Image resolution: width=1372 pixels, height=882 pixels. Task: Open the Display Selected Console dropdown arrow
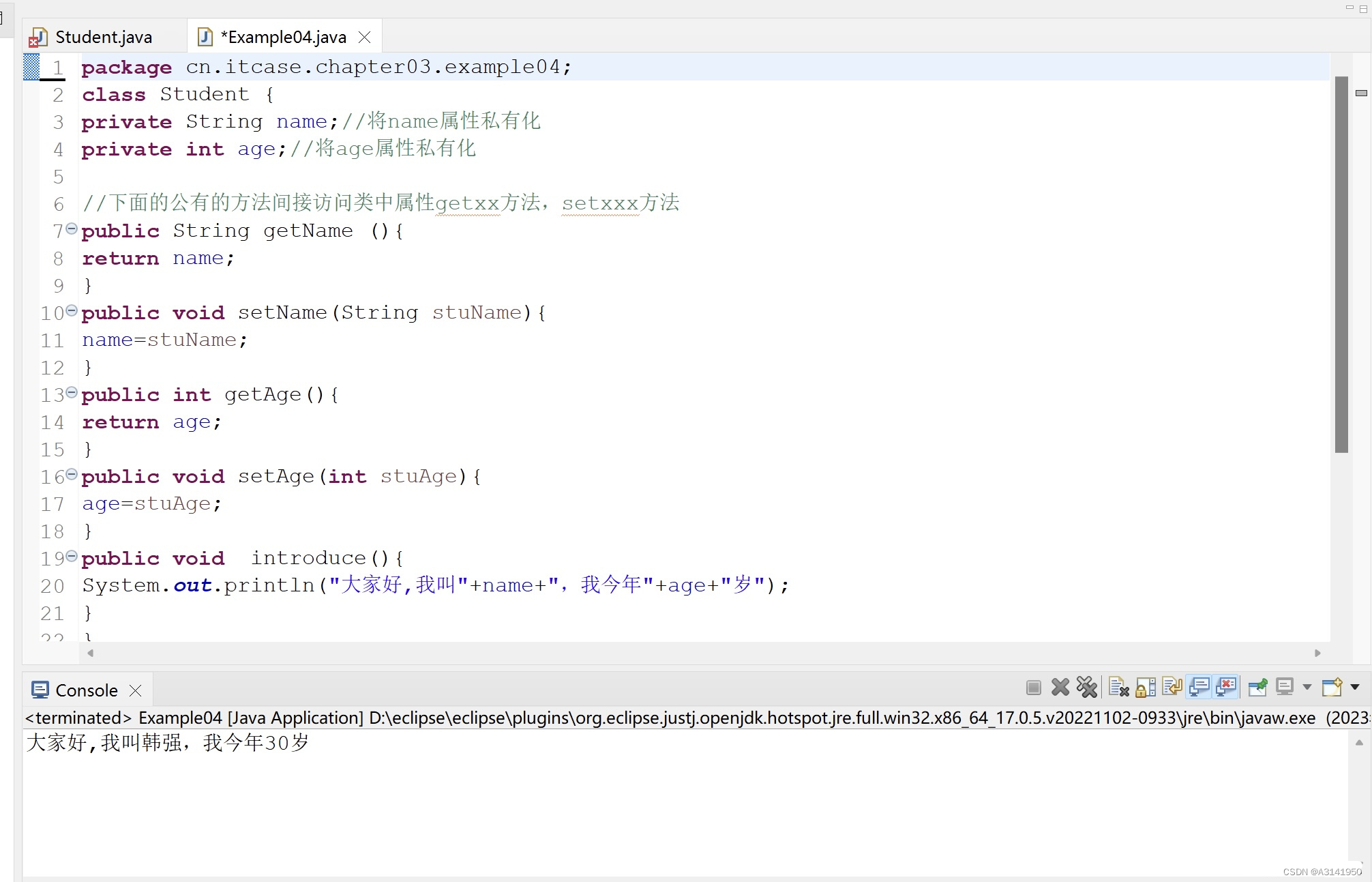[1307, 688]
